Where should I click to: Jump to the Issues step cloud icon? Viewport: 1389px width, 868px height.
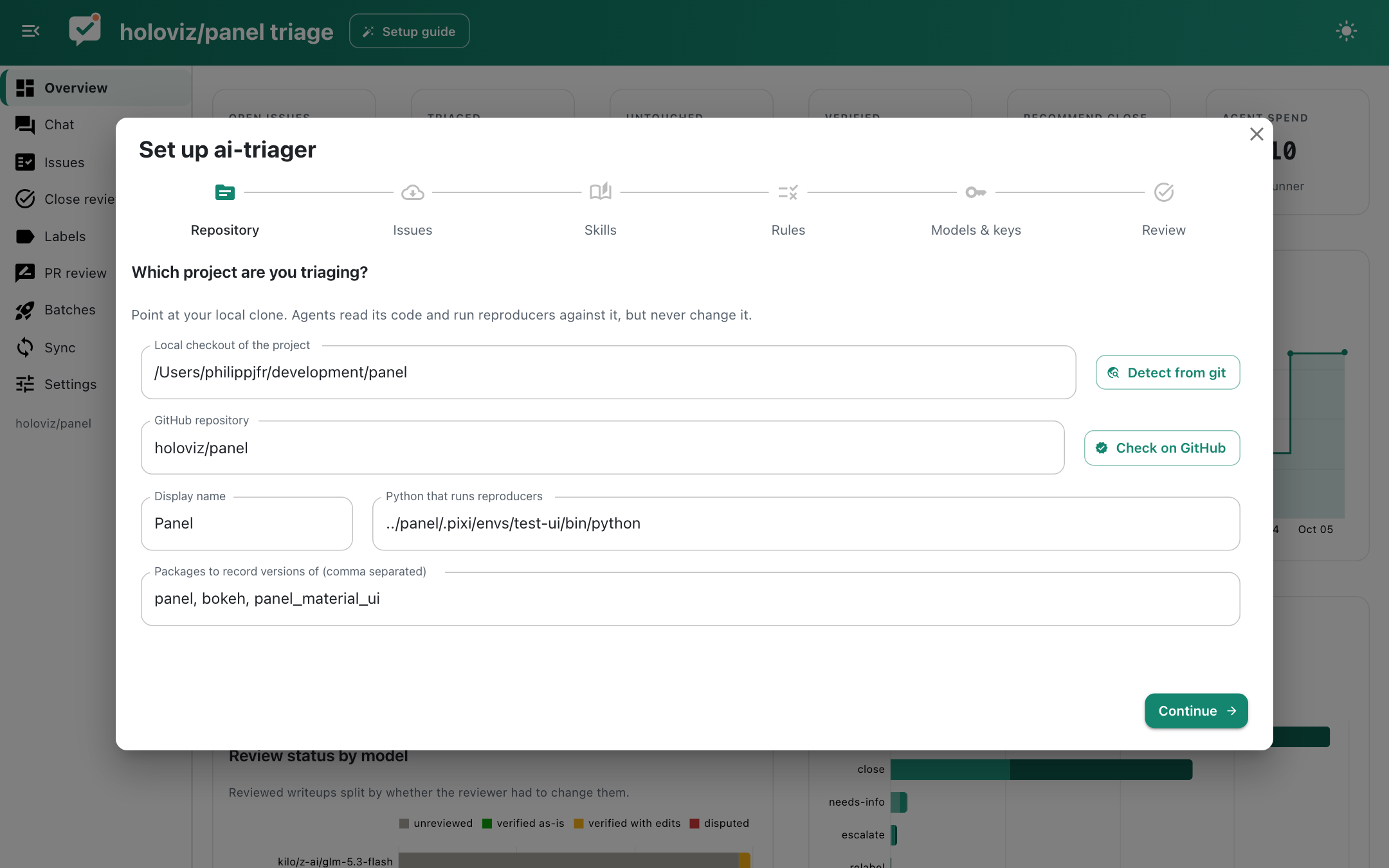(413, 192)
